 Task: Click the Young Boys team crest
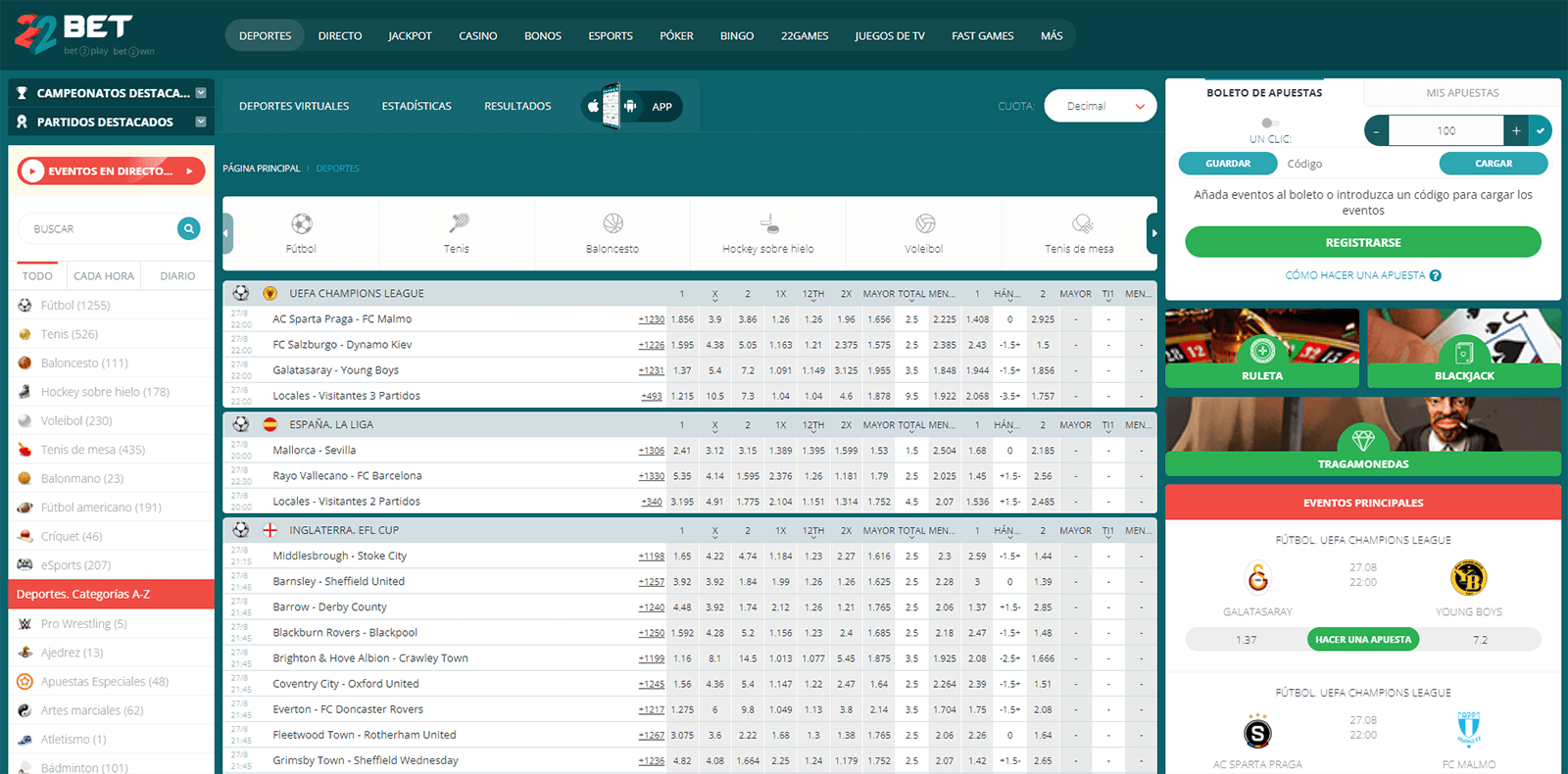point(1468,578)
